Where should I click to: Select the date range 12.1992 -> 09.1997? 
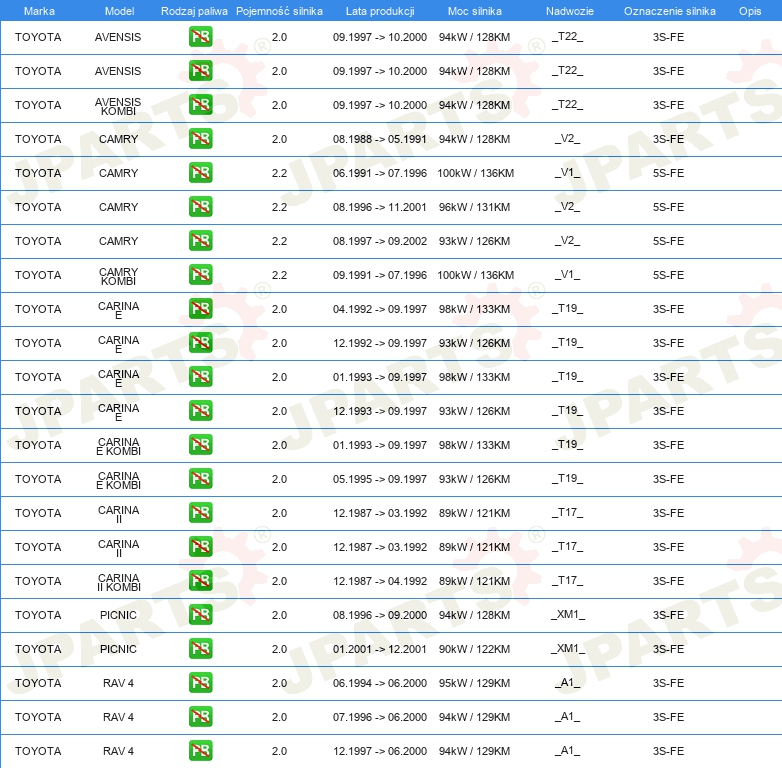tap(380, 343)
